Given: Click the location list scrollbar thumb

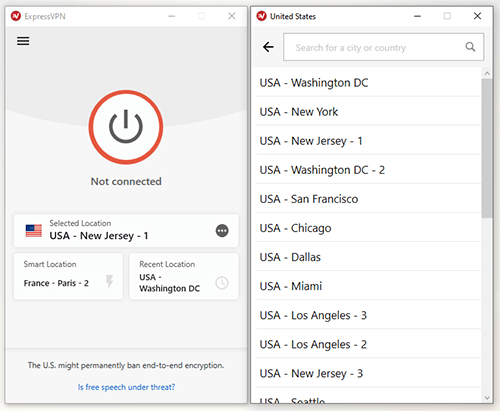Looking at the screenshot, I should pyautogui.click(x=487, y=148).
